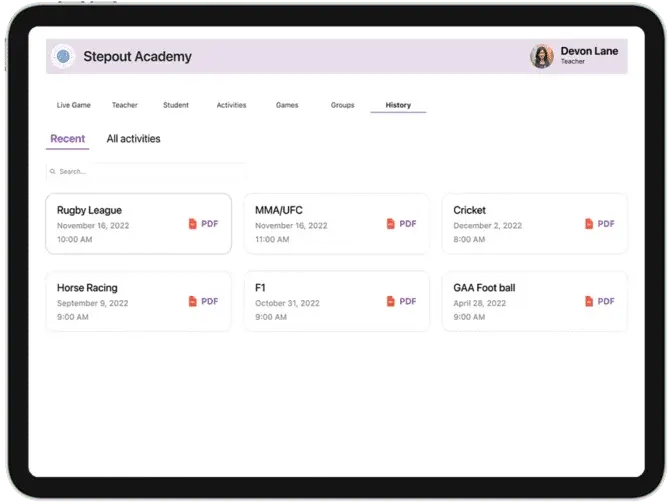Image resolution: width=669 pixels, height=504 pixels.
Task: Open the Teacher tab
Action: point(125,105)
